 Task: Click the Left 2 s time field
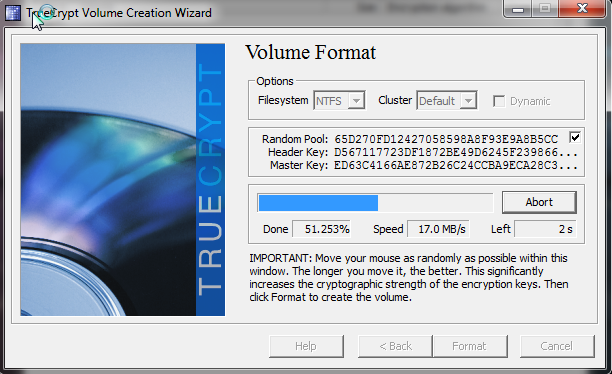coord(545,229)
